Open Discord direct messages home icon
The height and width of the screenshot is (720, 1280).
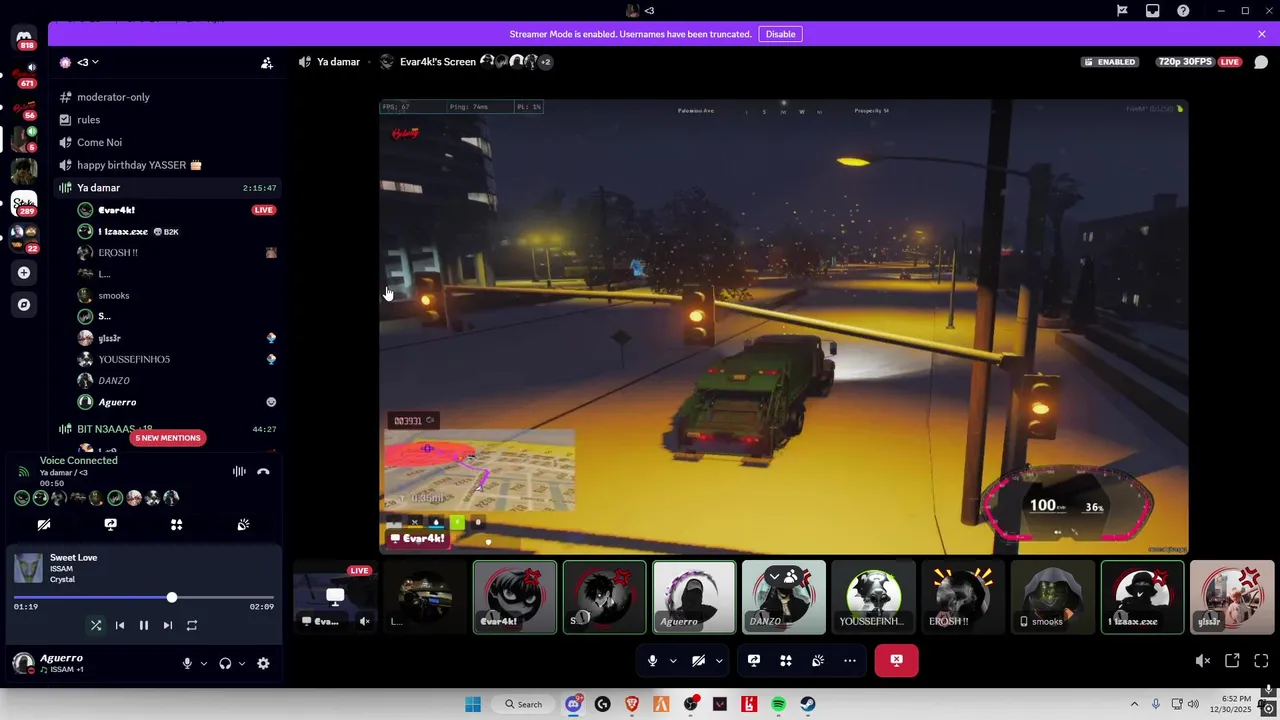pos(24,36)
